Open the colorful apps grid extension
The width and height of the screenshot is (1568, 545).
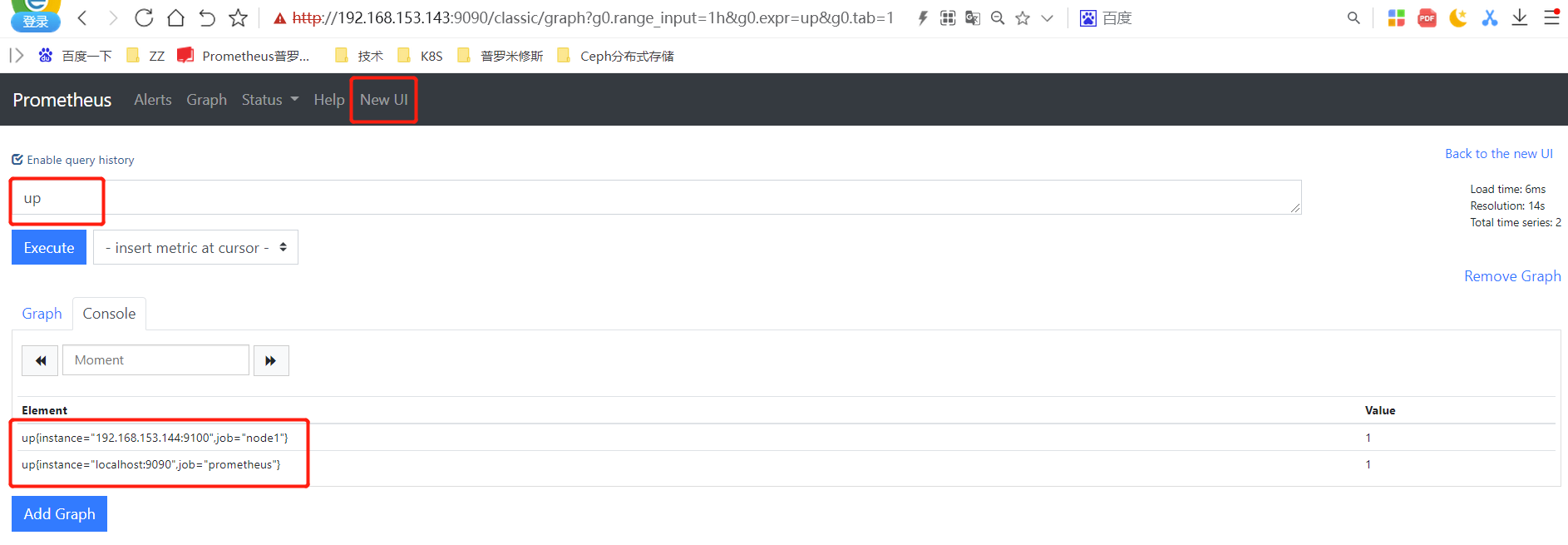point(1397,17)
